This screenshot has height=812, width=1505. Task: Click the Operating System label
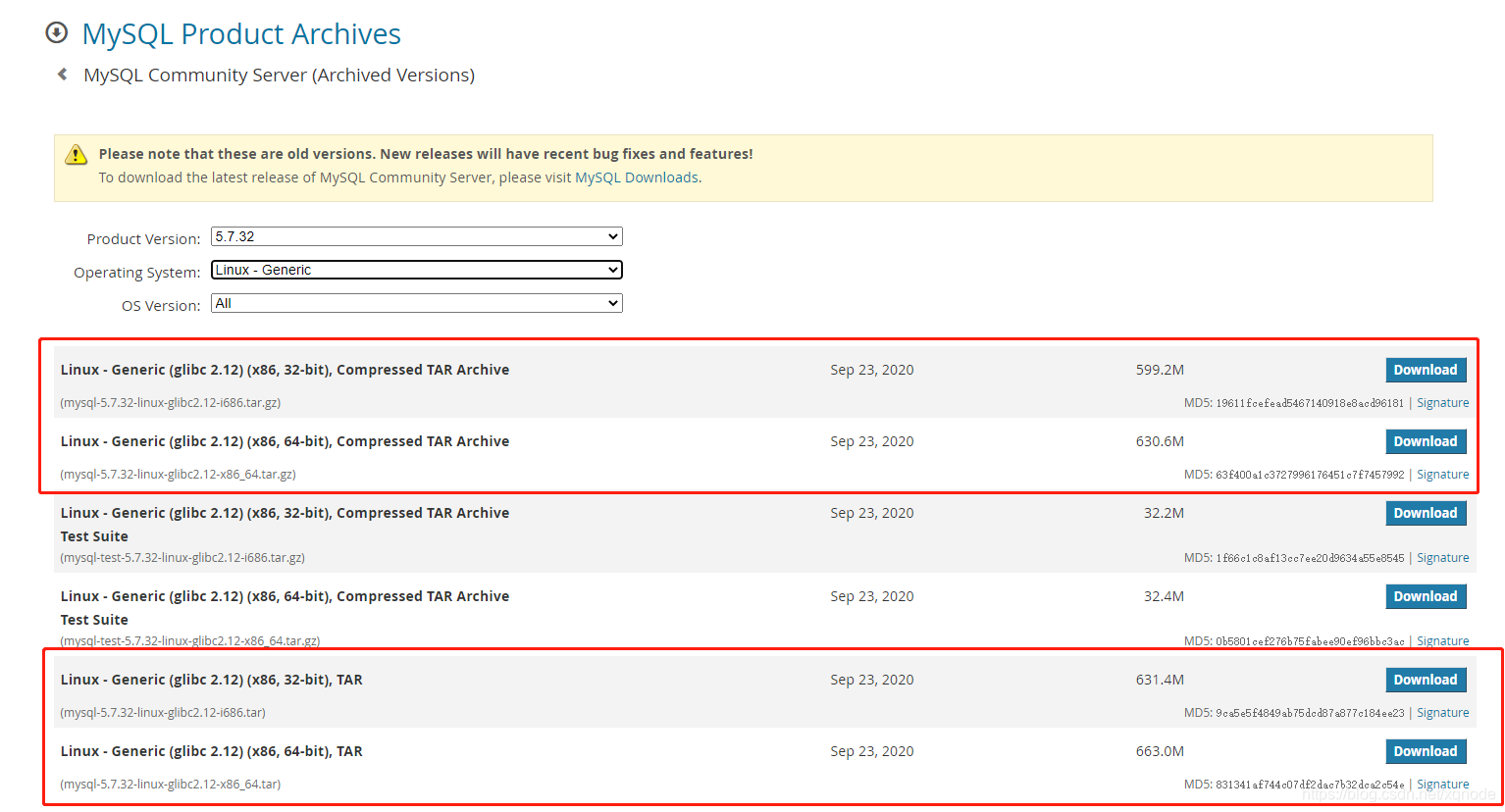pos(137,273)
